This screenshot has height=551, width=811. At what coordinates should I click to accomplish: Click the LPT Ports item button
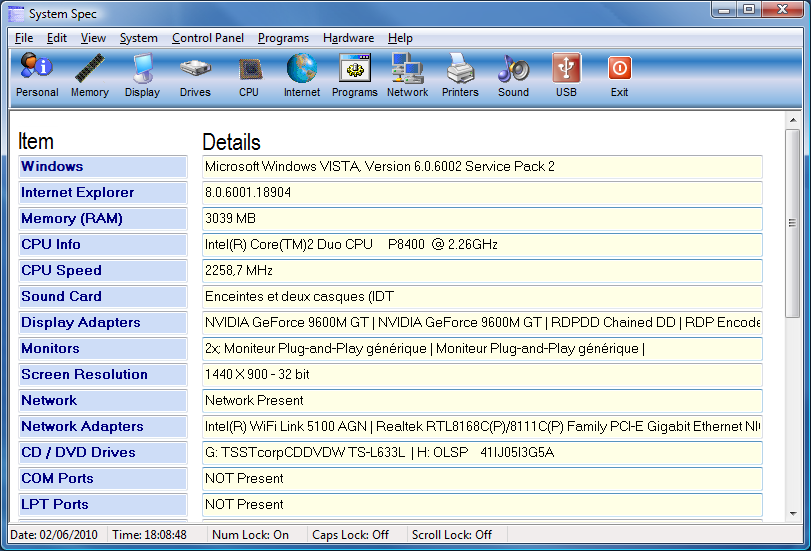point(103,504)
